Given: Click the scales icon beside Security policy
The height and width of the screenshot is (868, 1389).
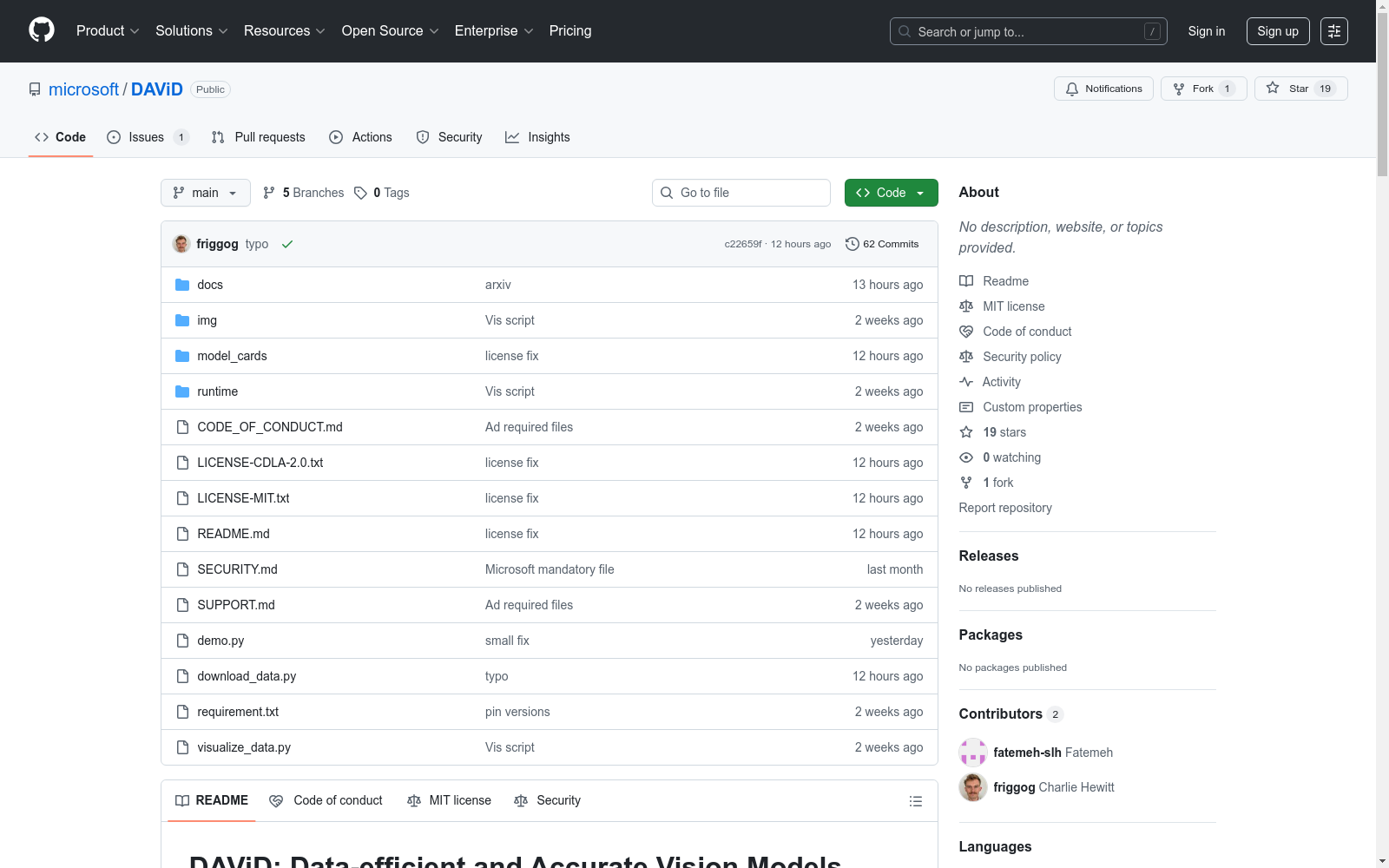Looking at the screenshot, I should (x=966, y=357).
